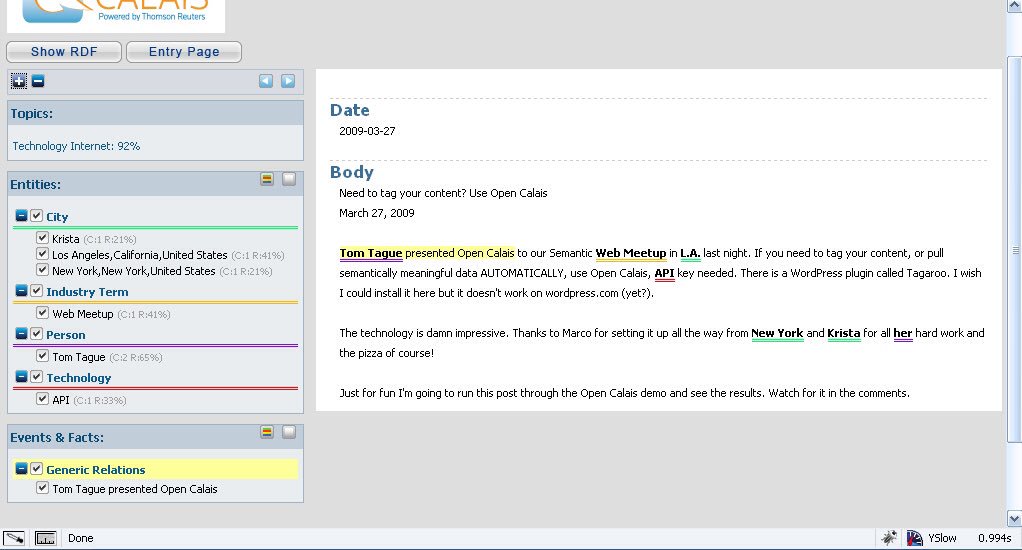Image resolution: width=1022 pixels, height=550 pixels.
Task: Click the YSlow label in status bar
Action: click(x=942, y=538)
